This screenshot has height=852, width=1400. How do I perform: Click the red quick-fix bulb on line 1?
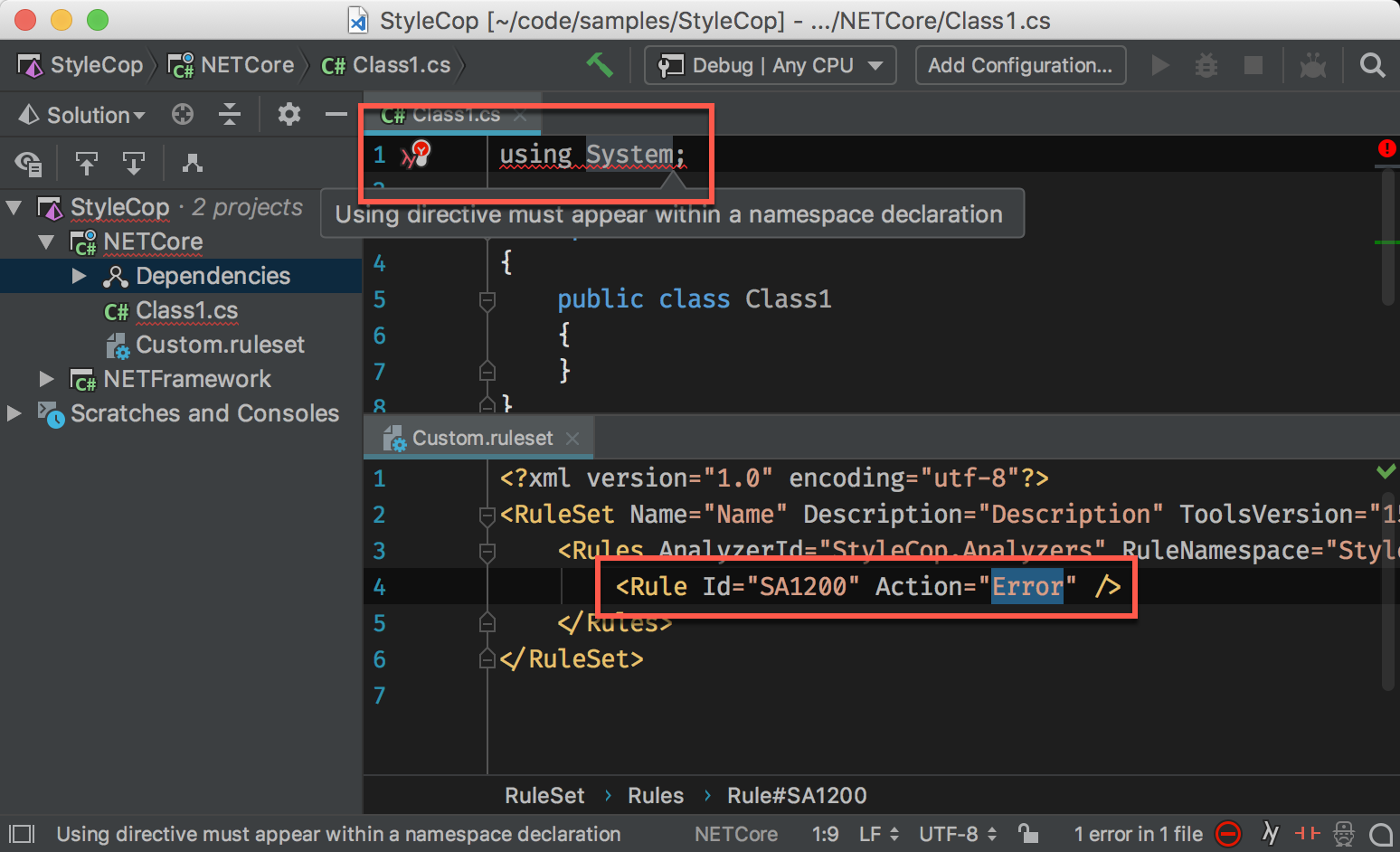click(420, 154)
